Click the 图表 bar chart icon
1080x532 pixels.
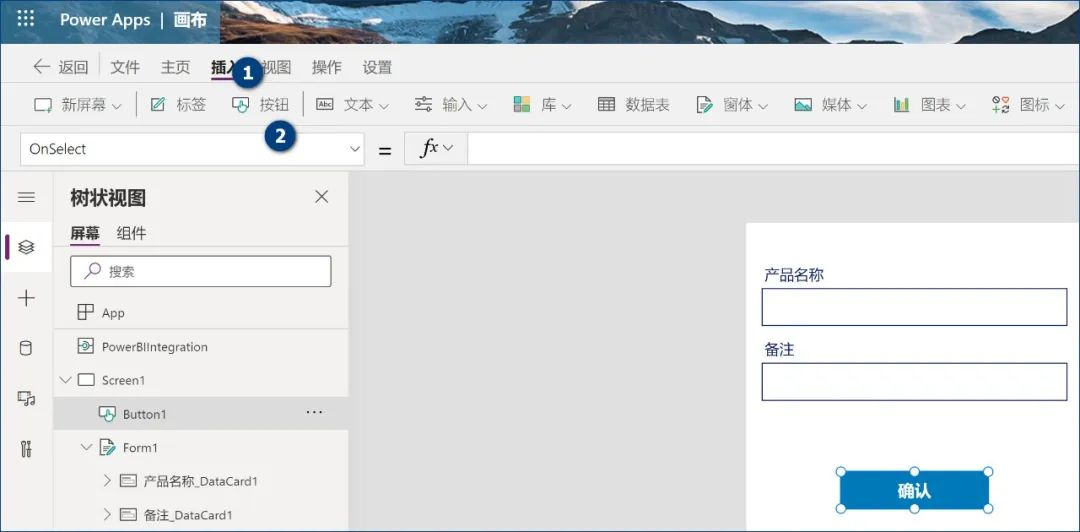pyautogui.click(x=902, y=105)
